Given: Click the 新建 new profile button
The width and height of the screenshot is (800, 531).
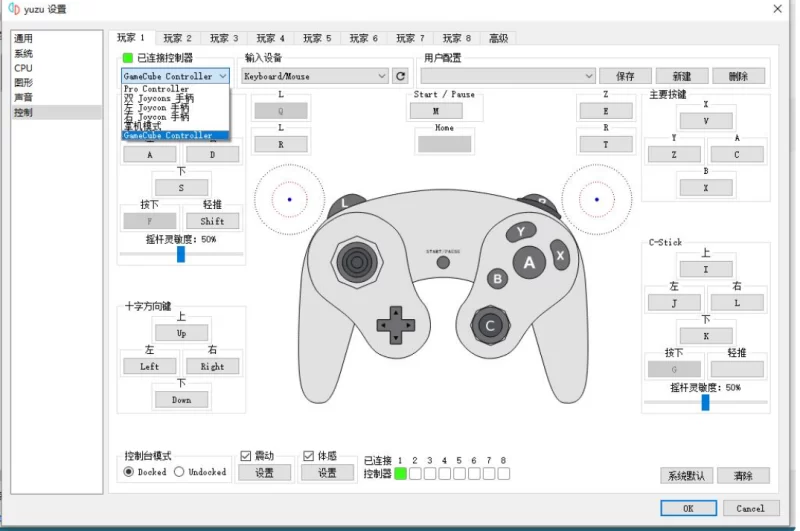Looking at the screenshot, I should pyautogui.click(x=682, y=76).
